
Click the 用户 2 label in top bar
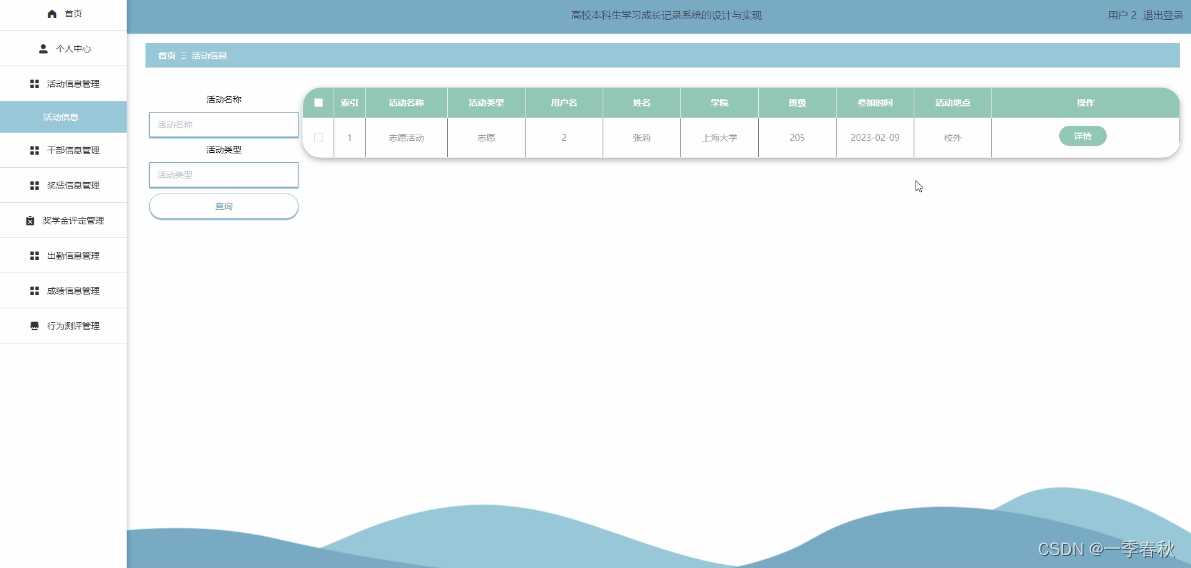1122,15
